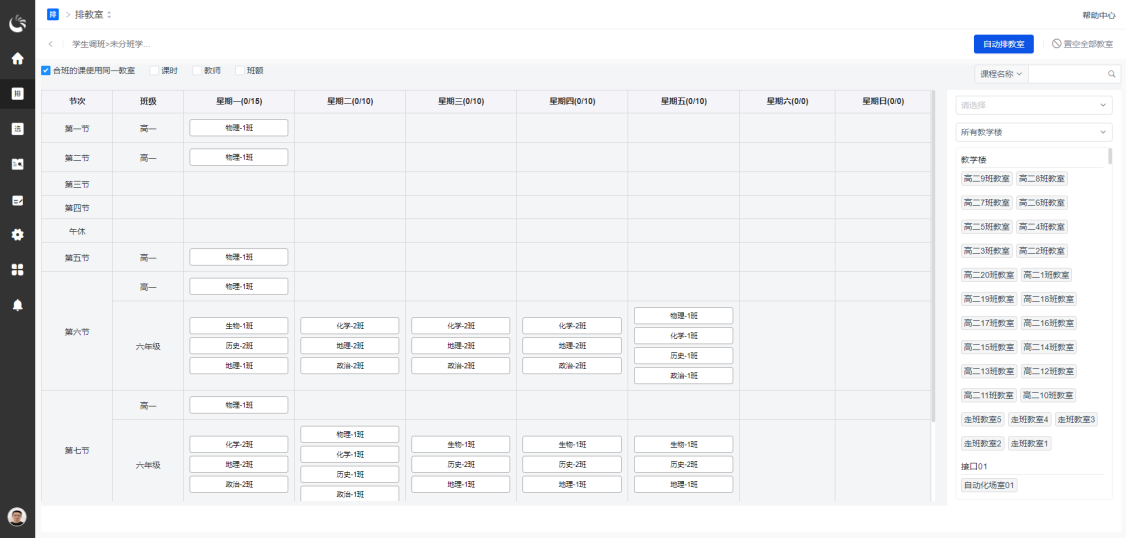This screenshot has height=538, width=1126.
Task: Go back using the left arrow icon
Action: (50, 44)
